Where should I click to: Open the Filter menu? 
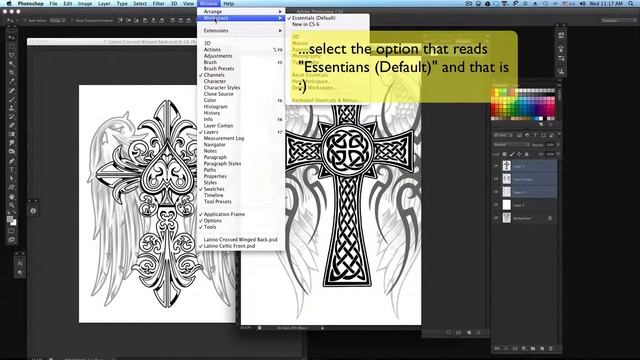[158, 3]
